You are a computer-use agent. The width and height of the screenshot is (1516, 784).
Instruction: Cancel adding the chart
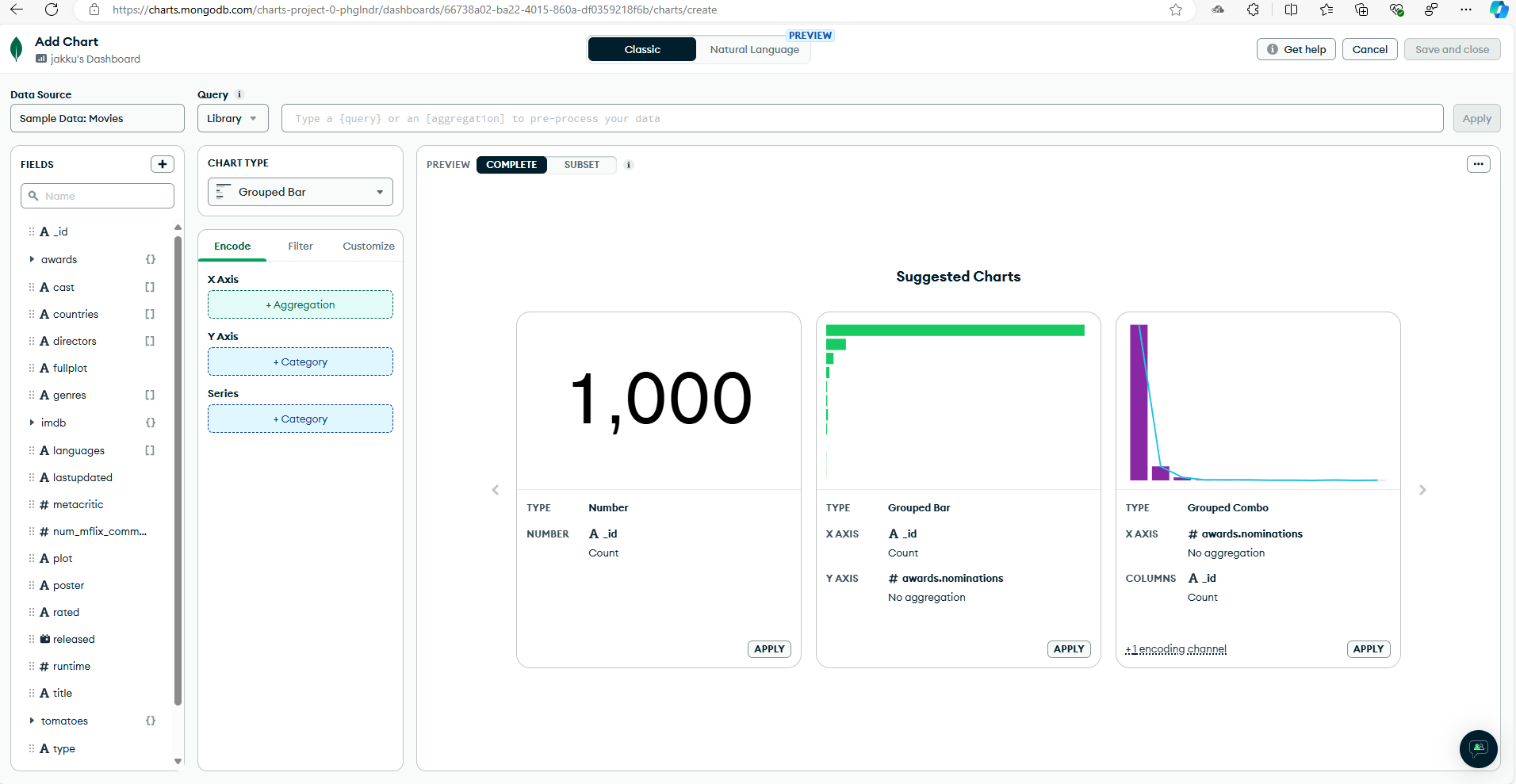[x=1370, y=49]
